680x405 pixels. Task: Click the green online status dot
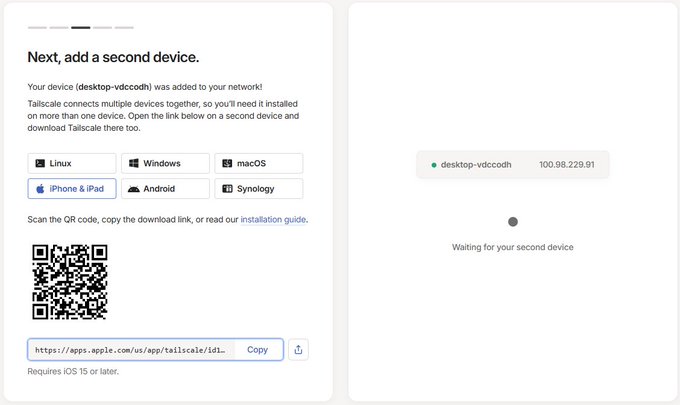[434, 165]
